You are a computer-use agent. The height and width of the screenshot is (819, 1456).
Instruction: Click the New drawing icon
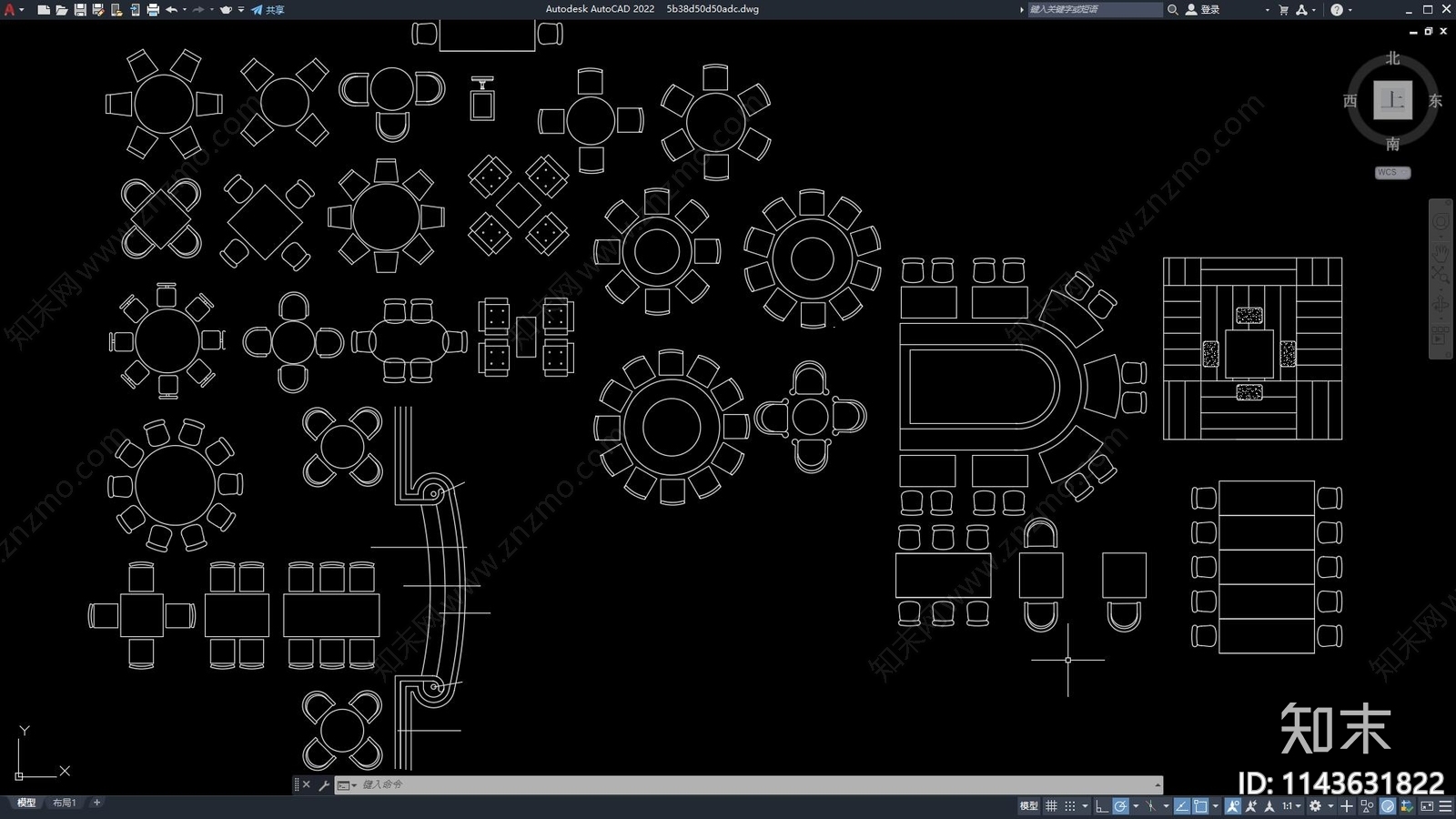[43, 10]
